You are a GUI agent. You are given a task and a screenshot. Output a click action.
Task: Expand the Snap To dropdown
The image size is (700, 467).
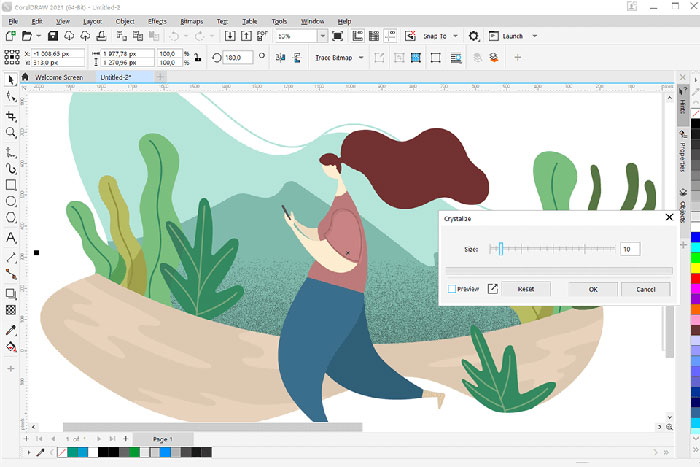(x=455, y=36)
